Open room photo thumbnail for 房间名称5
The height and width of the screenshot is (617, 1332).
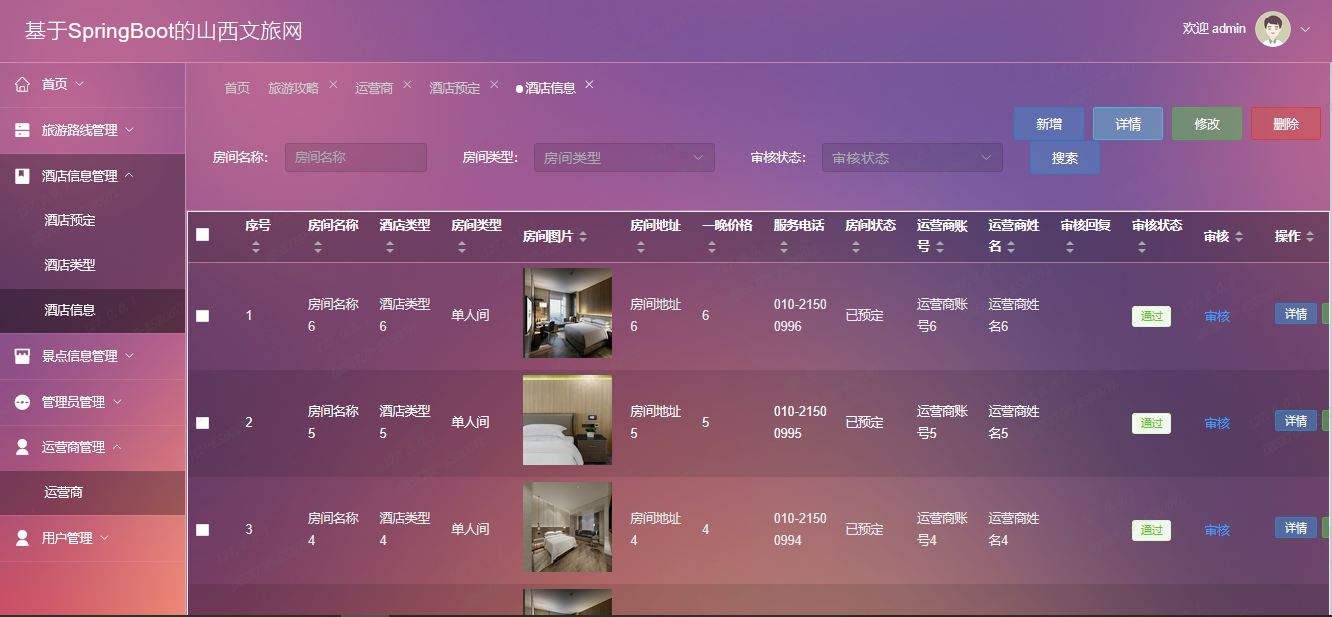pos(567,420)
